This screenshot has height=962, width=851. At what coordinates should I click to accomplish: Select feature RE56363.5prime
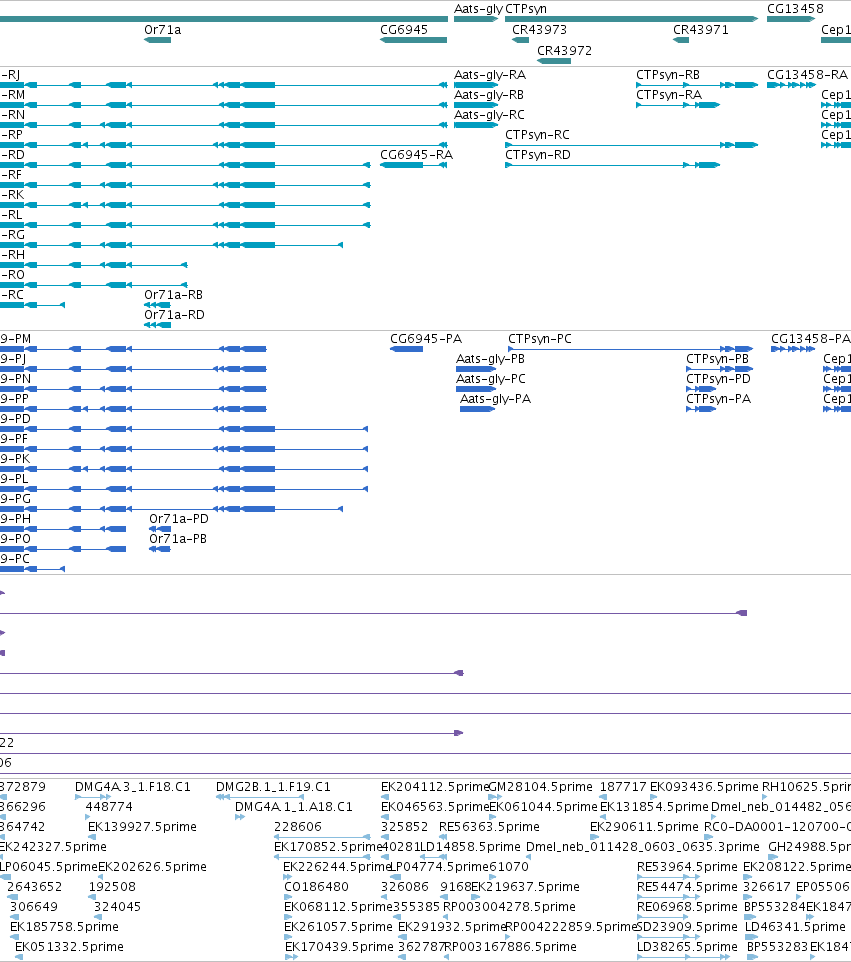[x=489, y=827]
